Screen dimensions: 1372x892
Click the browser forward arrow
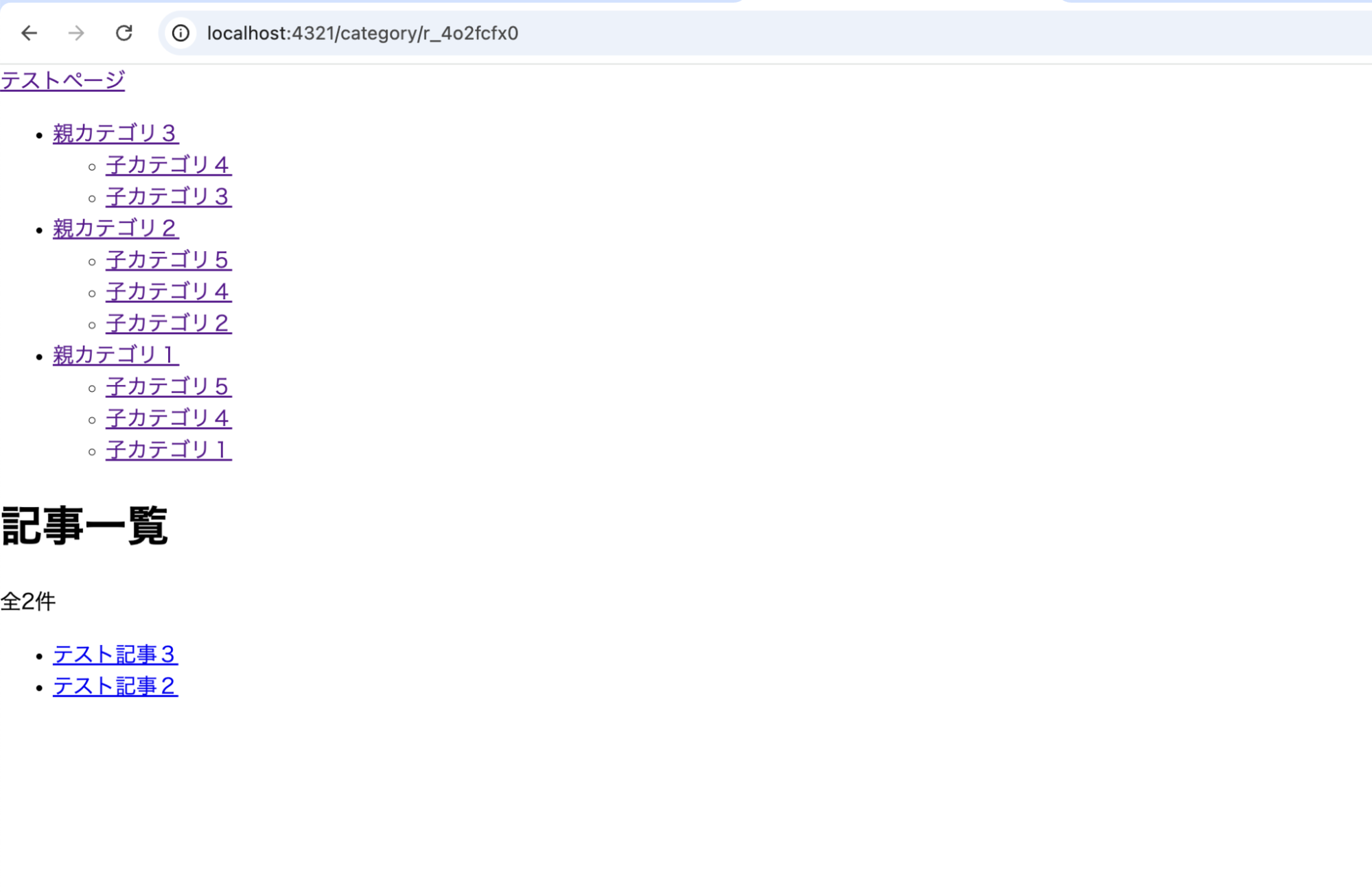[76, 33]
